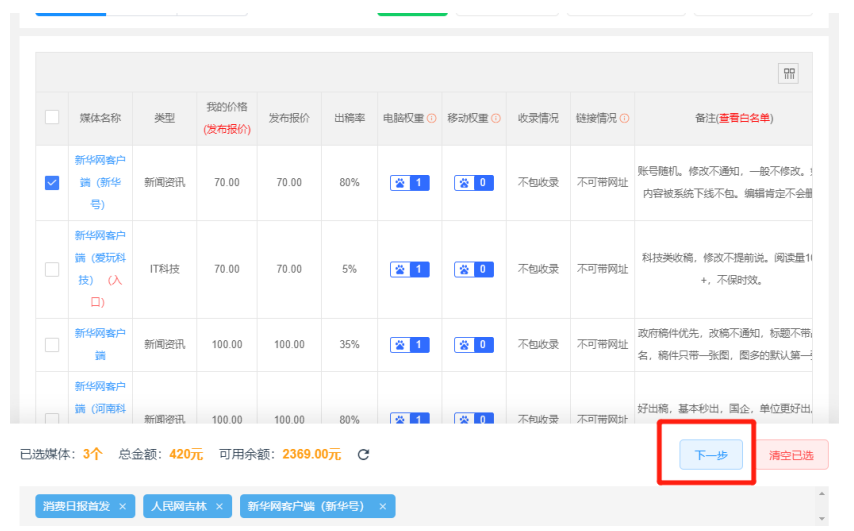Click the 电脑权重 paw badge in first row
The width and height of the screenshot is (854, 531).
pos(410,183)
